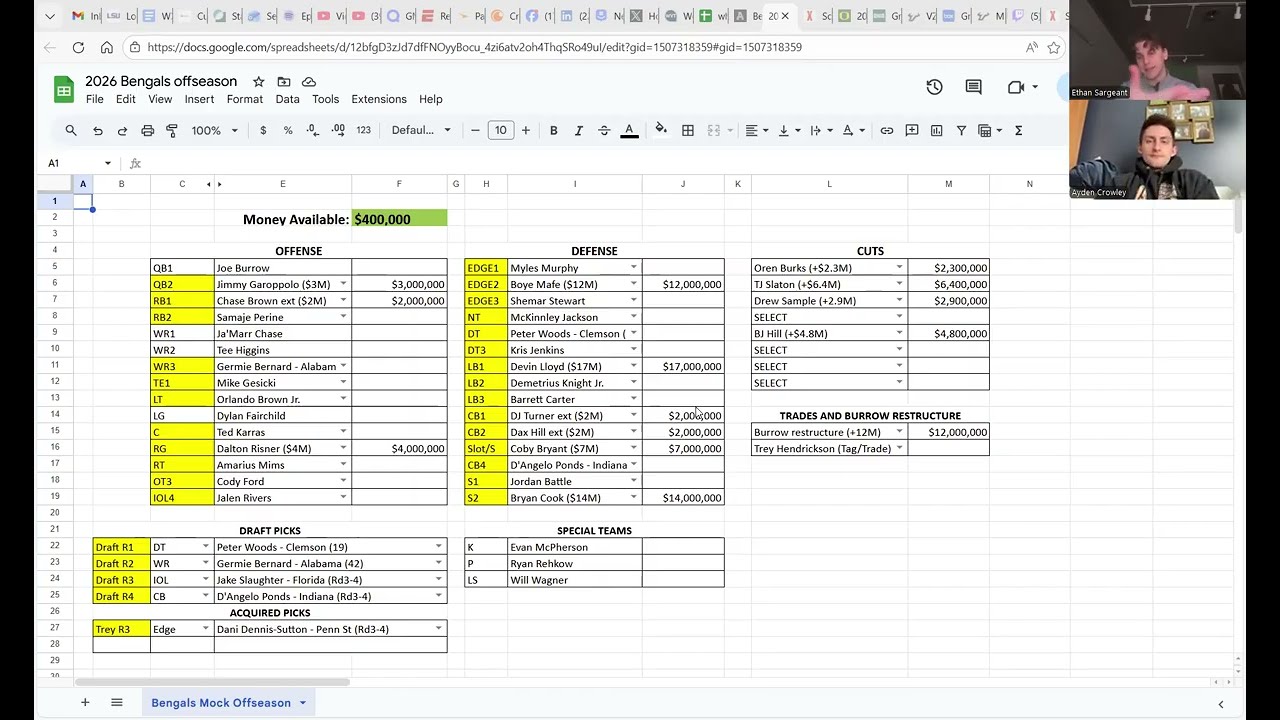Open the functions sigma menu
This screenshot has width=1280, height=720.
pos(1018,130)
